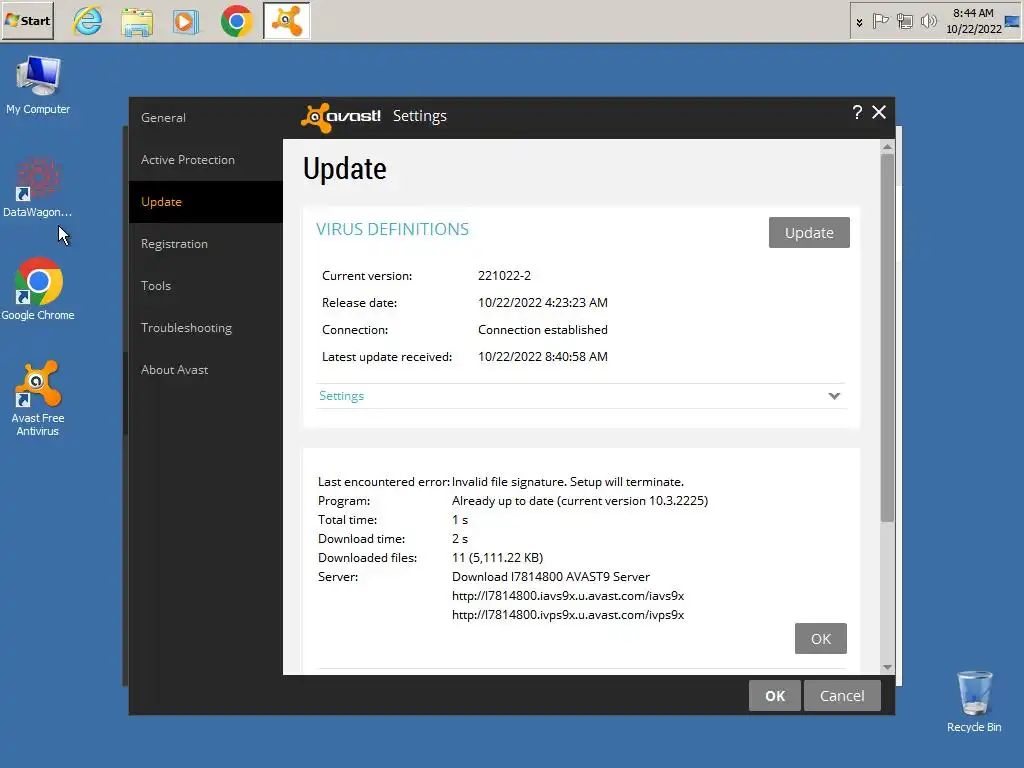Open the Avast Settings help question mark

857,112
